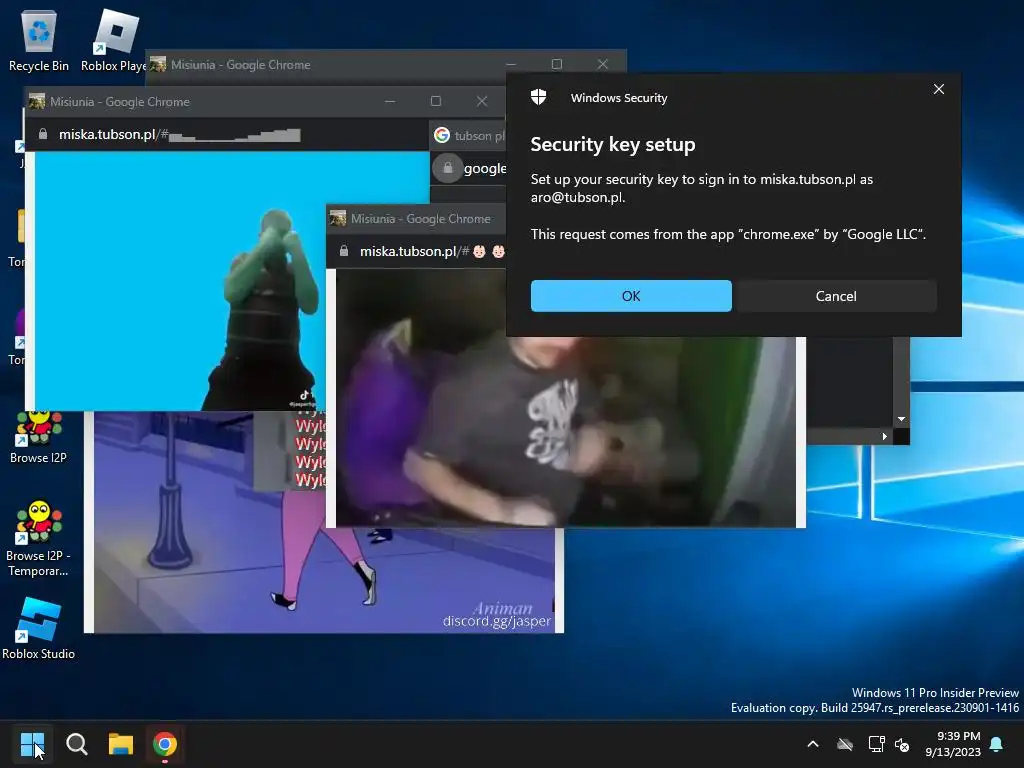Select the Google 'tubson pl' suggestion

(468, 135)
